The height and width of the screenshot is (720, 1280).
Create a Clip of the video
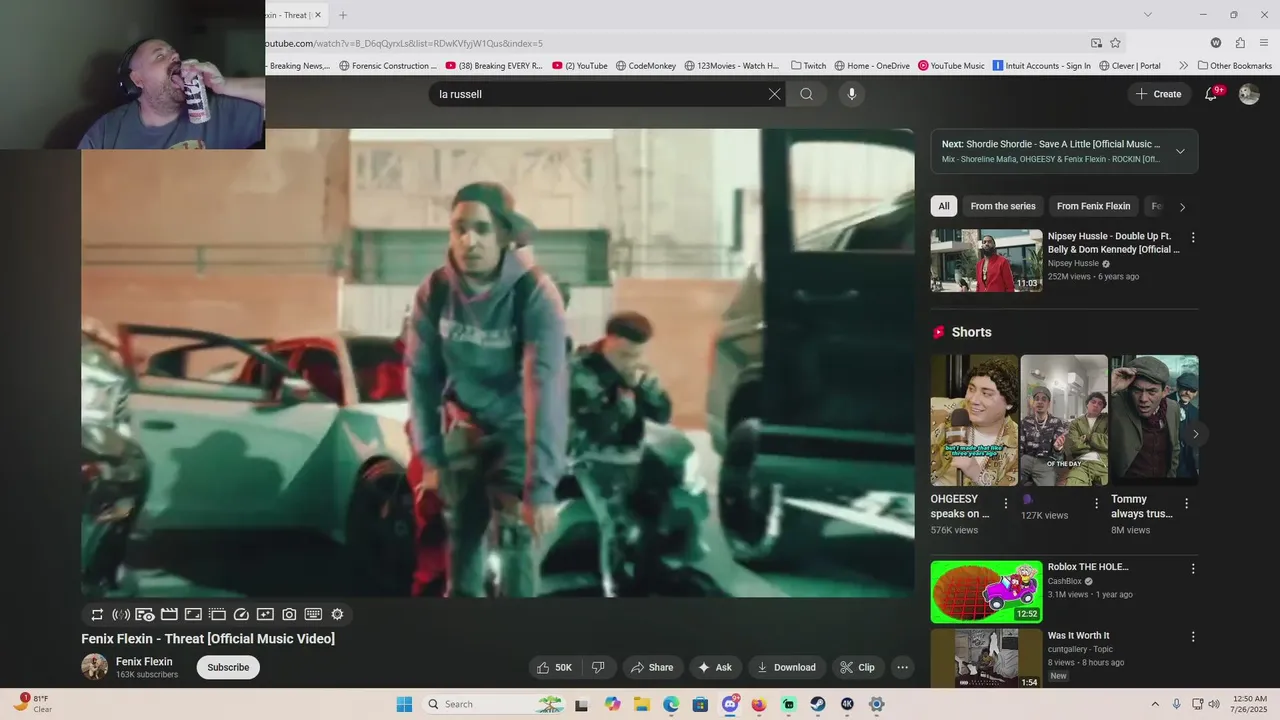[857, 667]
